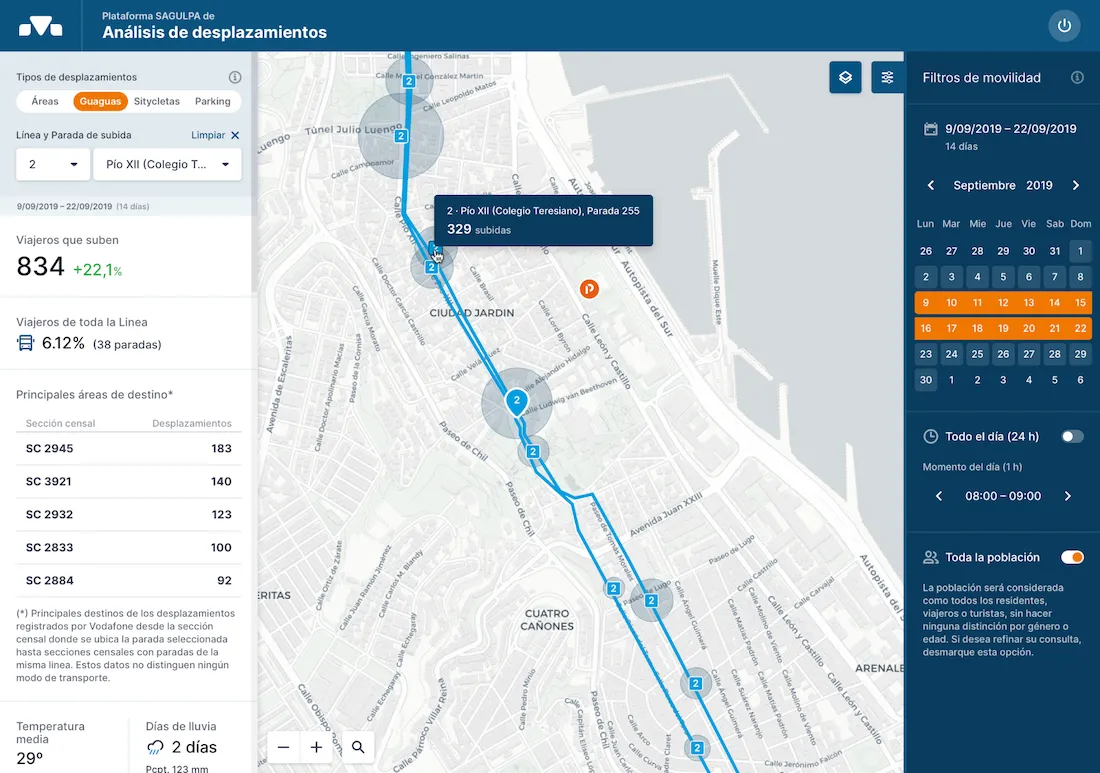Open the map search magnifier icon
This screenshot has height=773, width=1100.
click(357, 747)
